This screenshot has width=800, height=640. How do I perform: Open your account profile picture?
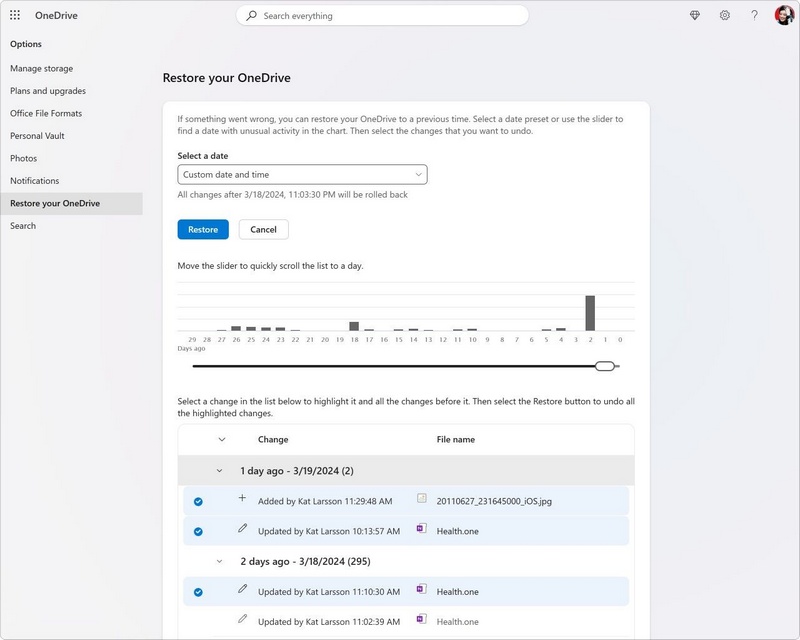785,14
